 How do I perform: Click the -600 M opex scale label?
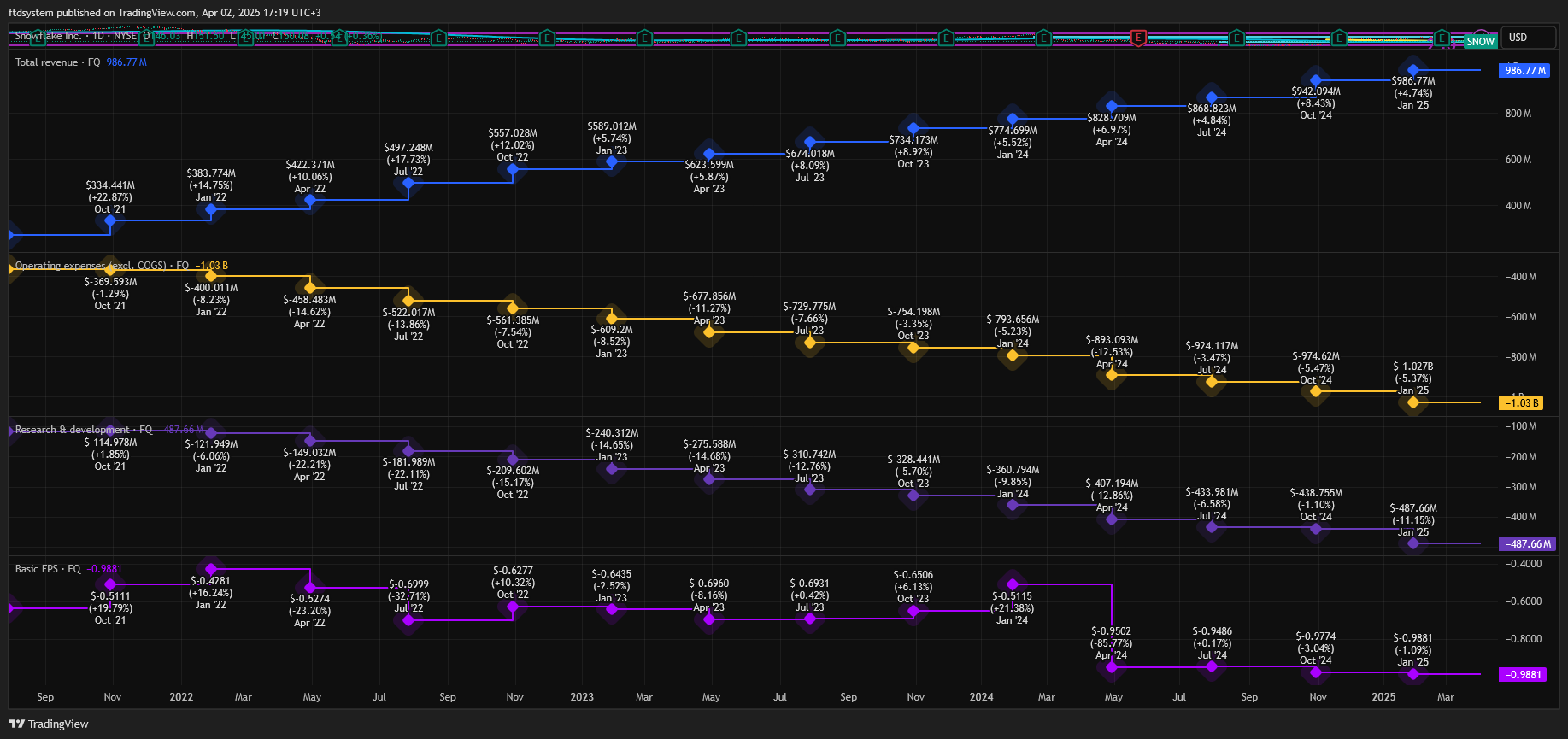click(1521, 317)
